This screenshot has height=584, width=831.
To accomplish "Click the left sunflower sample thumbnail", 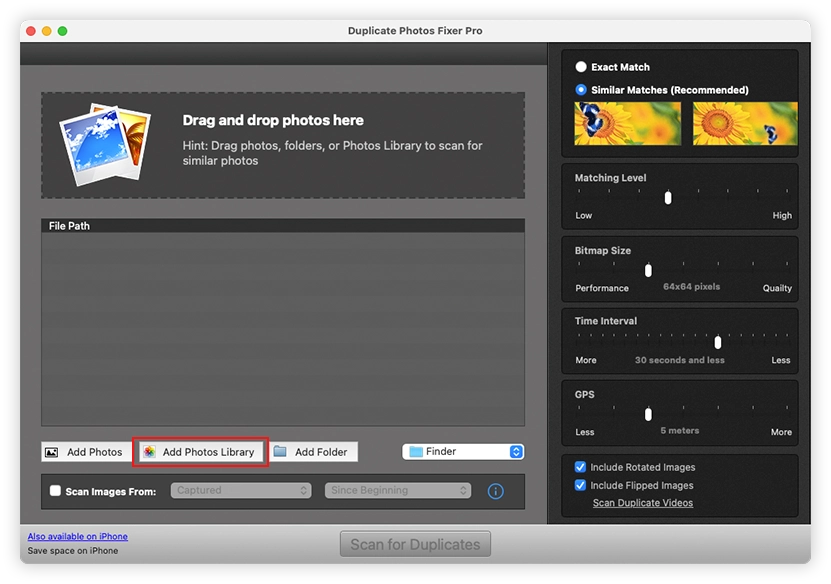I will click(627, 123).
